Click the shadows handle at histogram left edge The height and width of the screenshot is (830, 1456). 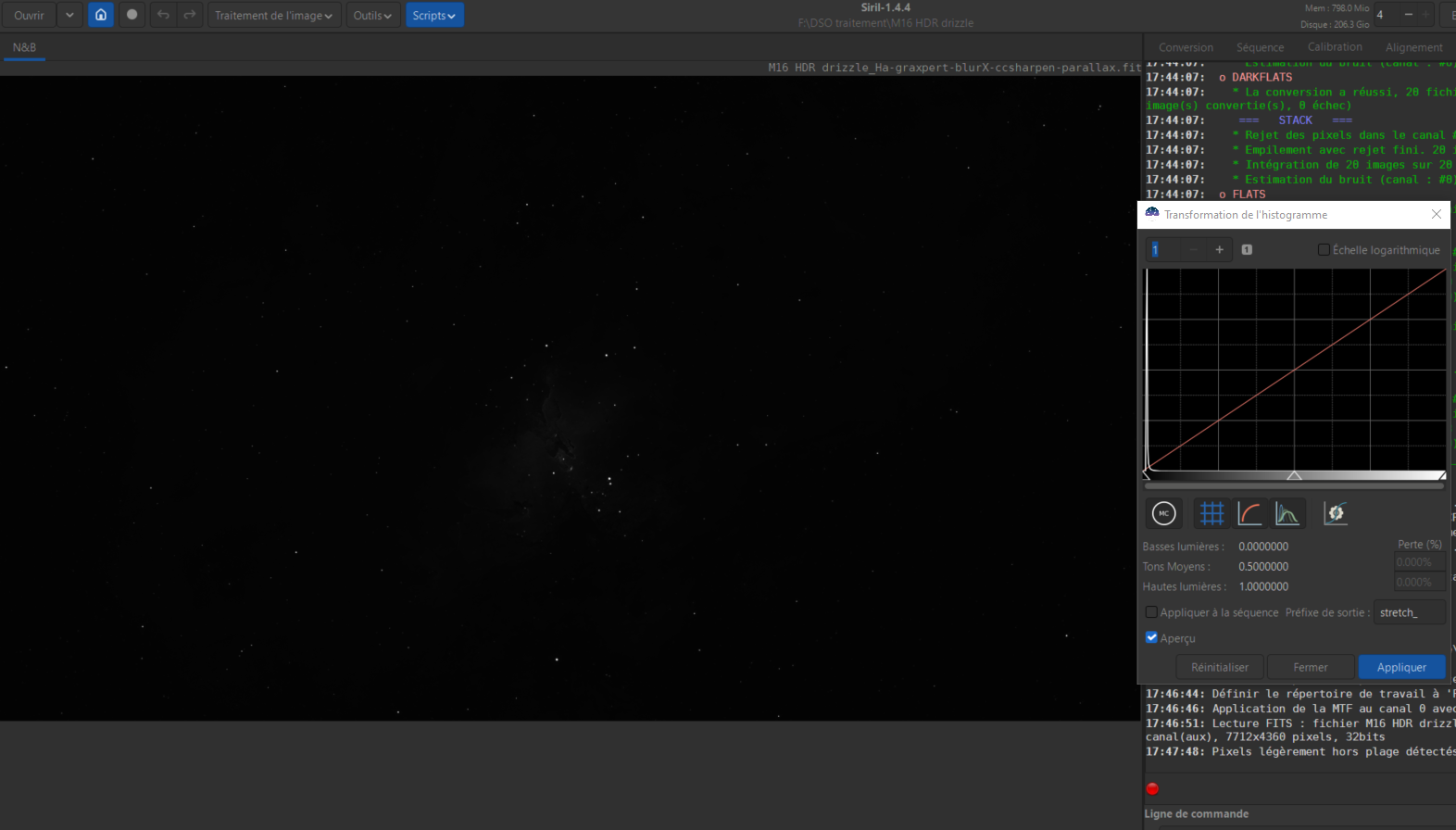(1147, 475)
